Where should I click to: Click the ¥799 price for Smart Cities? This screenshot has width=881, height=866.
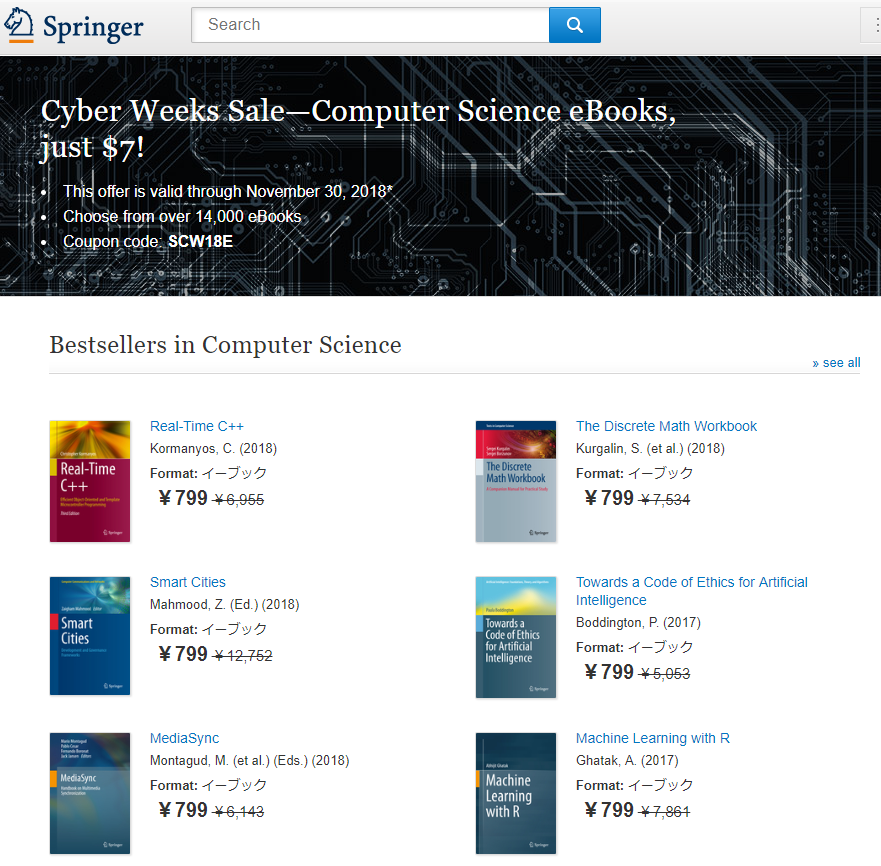click(x=183, y=654)
